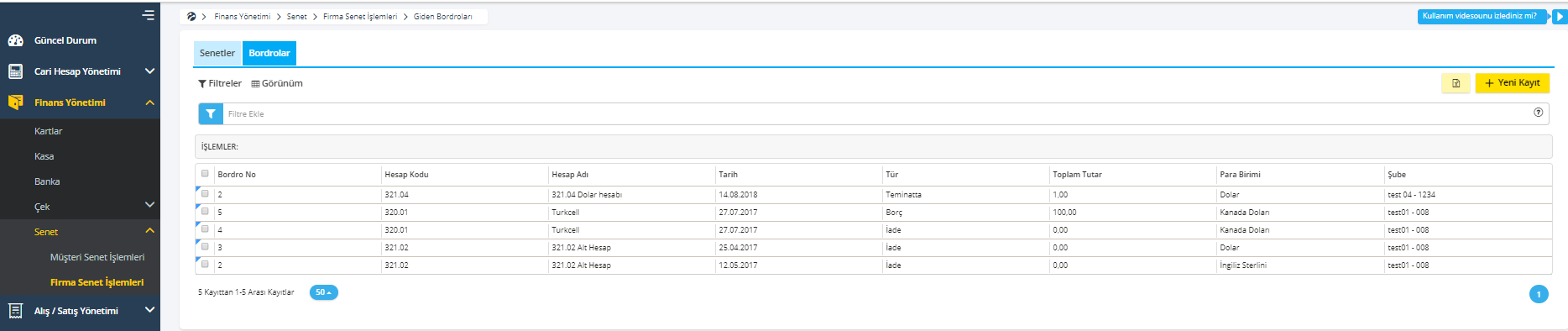Expand the Çek submenu chevron

[149, 204]
